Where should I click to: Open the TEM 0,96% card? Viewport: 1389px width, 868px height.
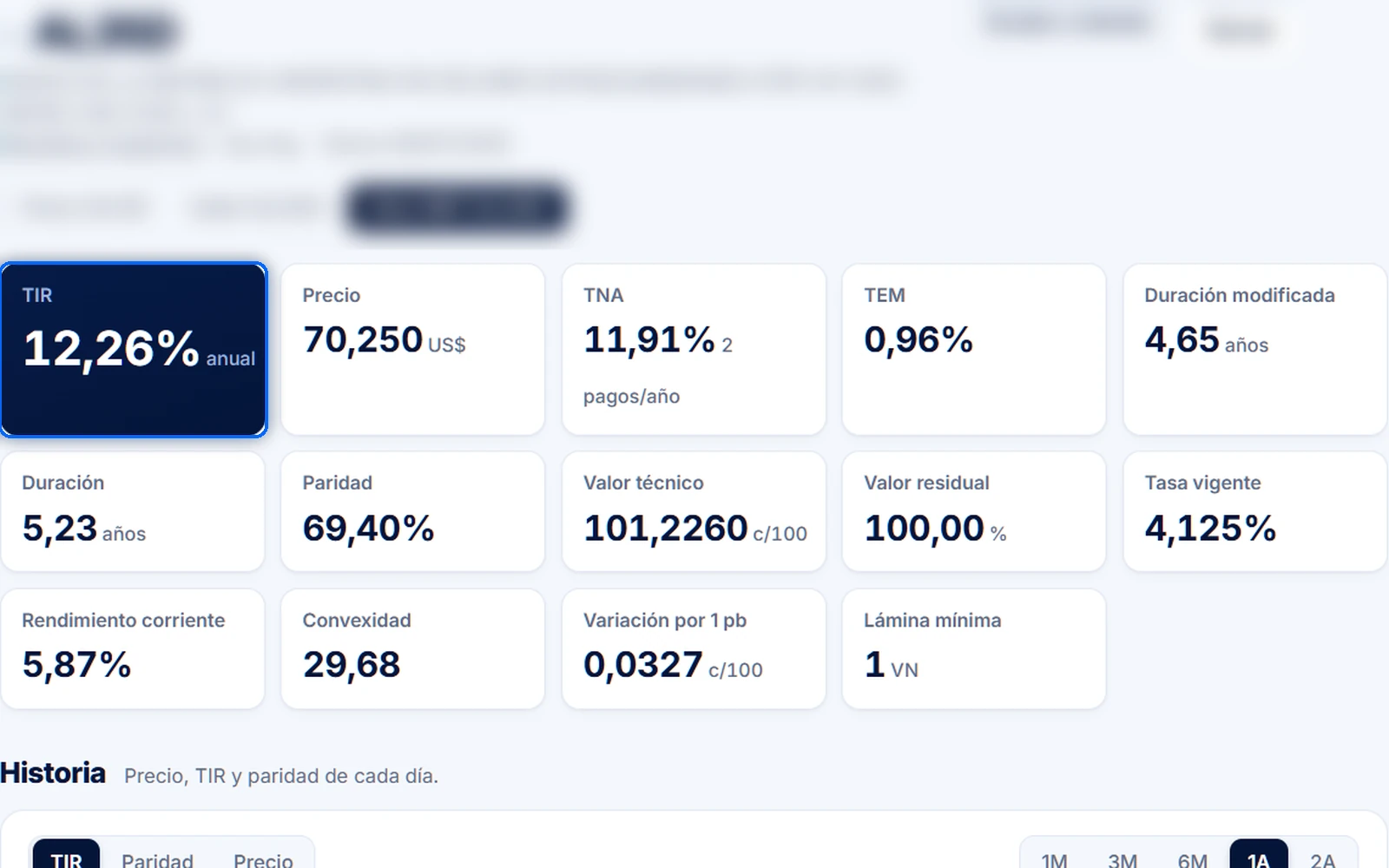coord(974,350)
